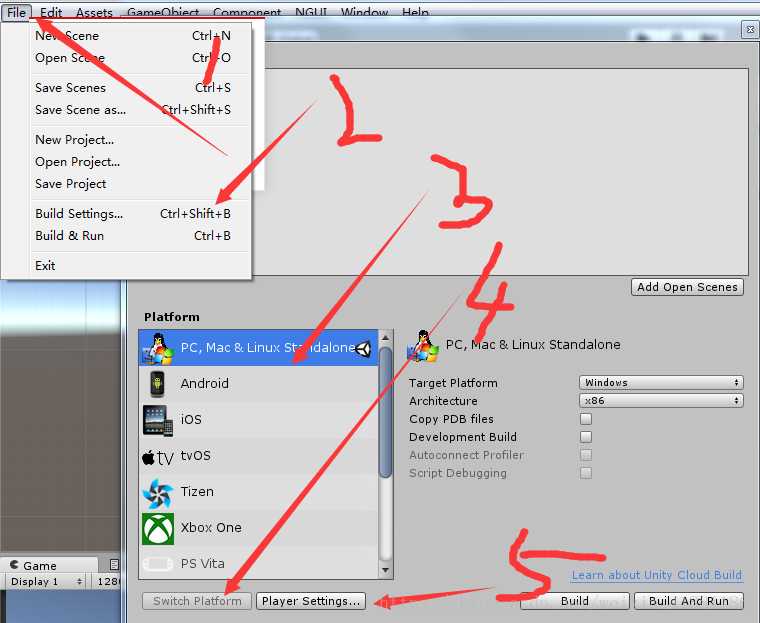Select the Xbox One row label in the platform list

click(x=211, y=527)
